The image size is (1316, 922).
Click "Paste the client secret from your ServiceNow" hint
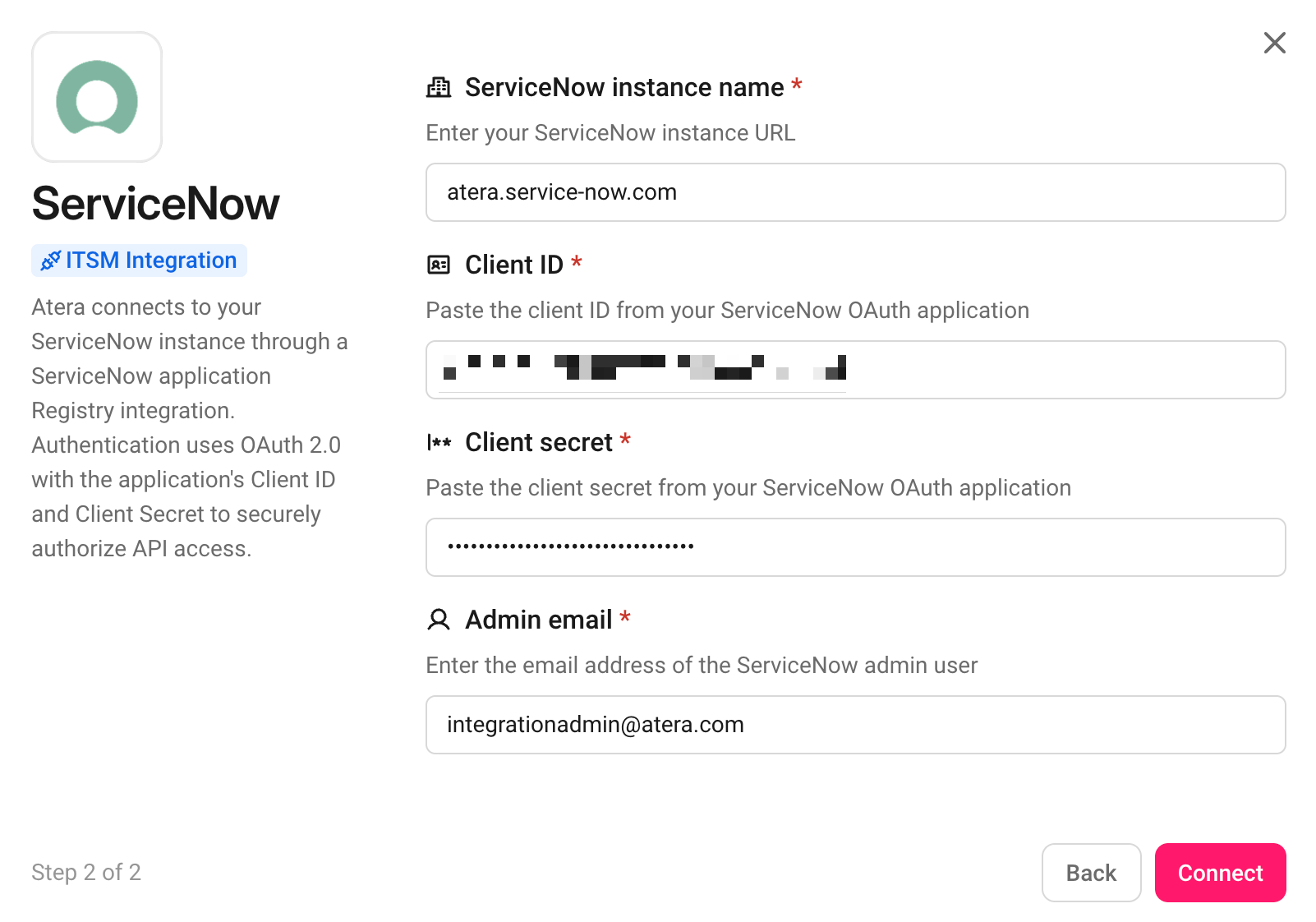tap(748, 488)
